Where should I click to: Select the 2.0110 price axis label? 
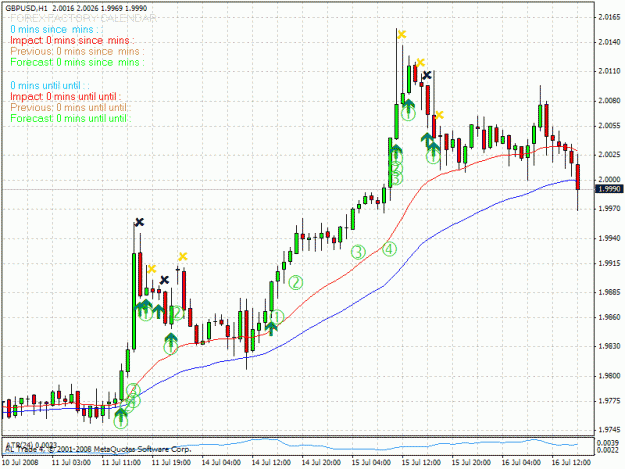coord(609,71)
